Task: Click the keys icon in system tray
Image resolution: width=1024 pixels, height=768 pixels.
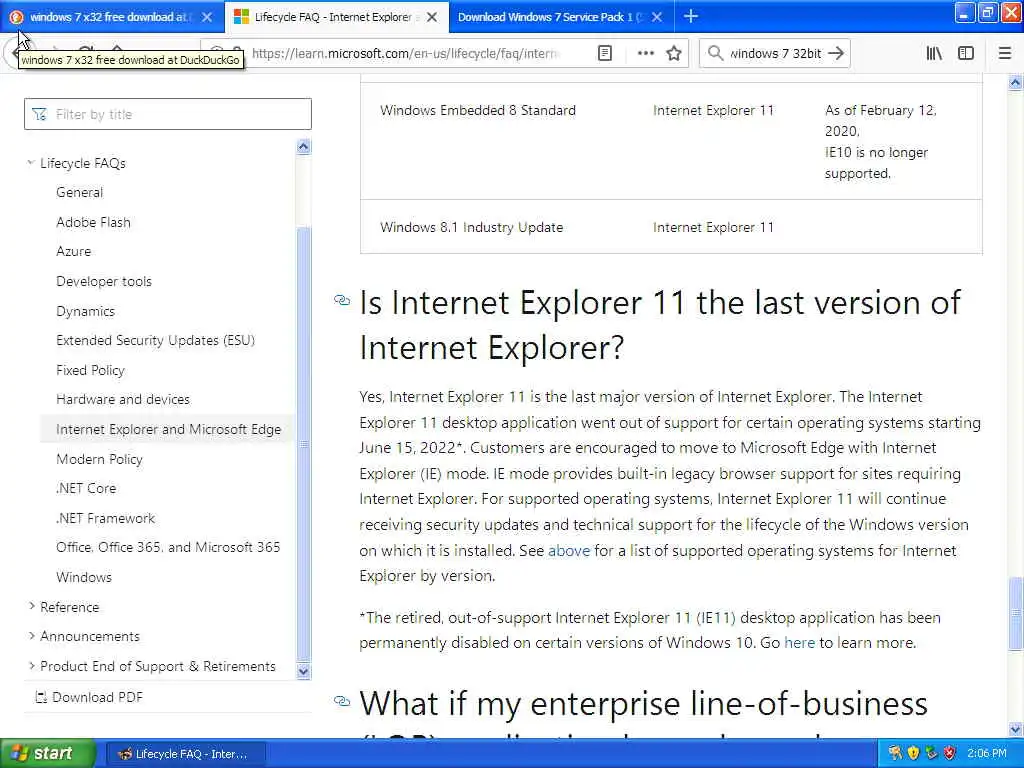Action: point(895,754)
